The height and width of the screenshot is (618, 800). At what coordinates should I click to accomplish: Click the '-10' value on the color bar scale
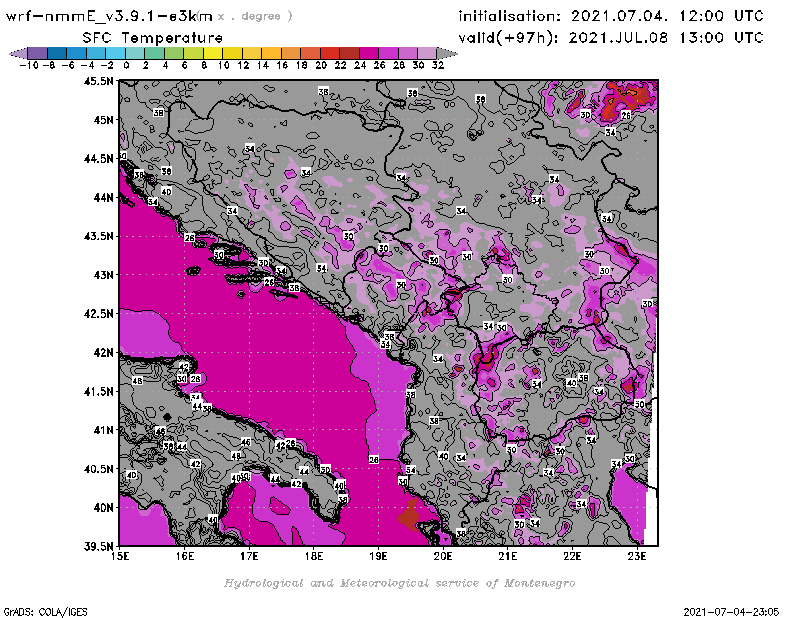pyautogui.click(x=29, y=66)
